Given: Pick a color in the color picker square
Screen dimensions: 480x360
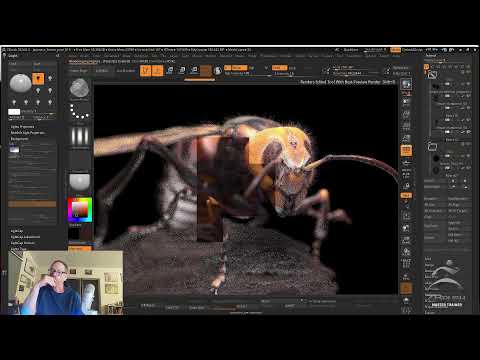Looking at the screenshot, I should (x=80, y=210).
